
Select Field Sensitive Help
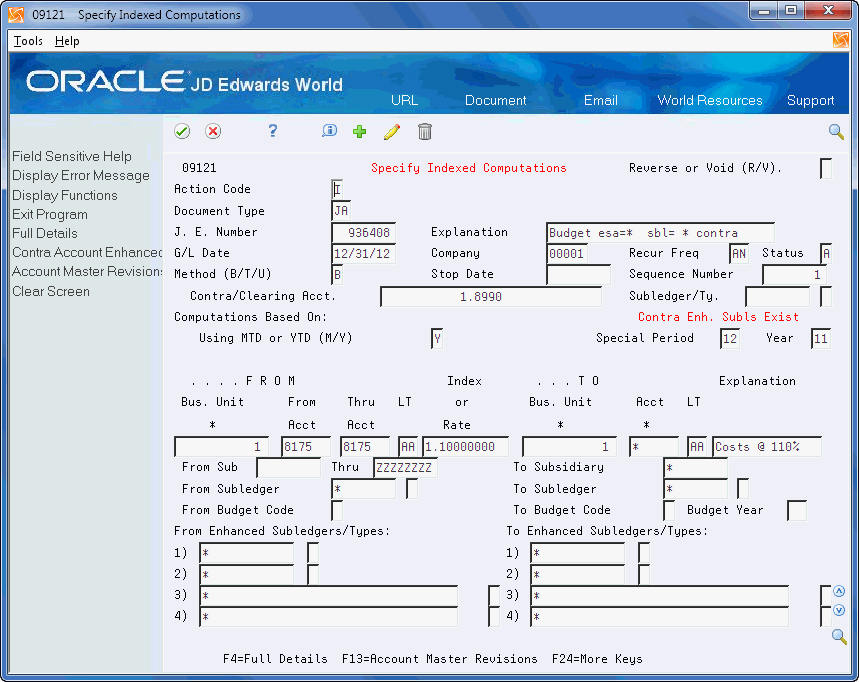click(x=72, y=157)
